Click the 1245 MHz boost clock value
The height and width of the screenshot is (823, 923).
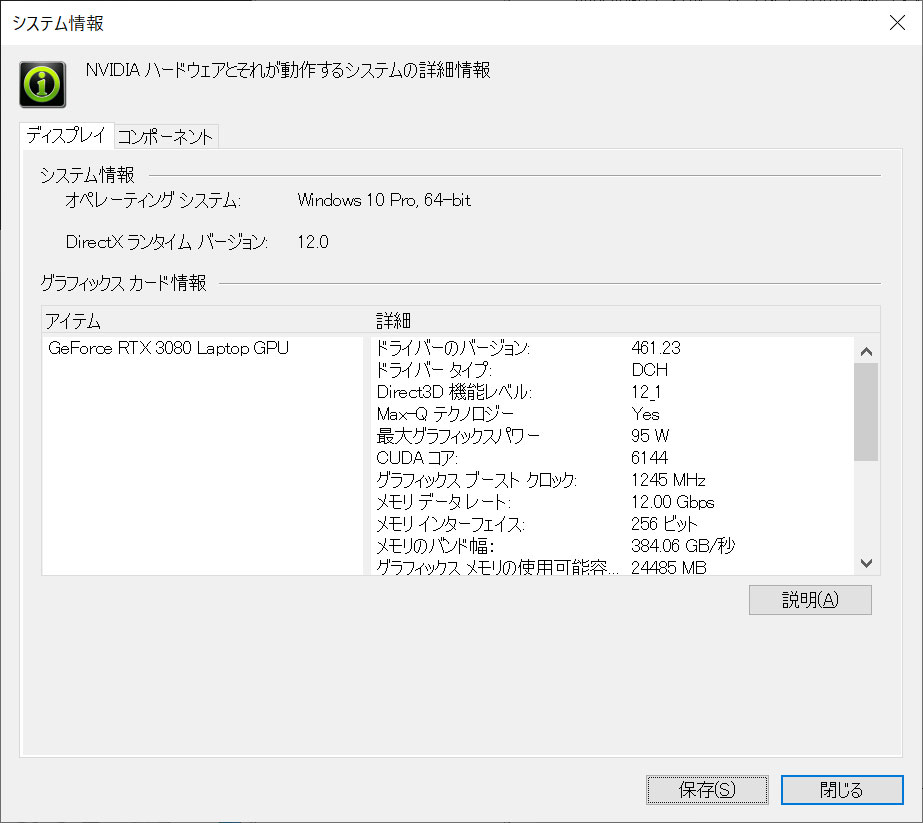tap(668, 480)
